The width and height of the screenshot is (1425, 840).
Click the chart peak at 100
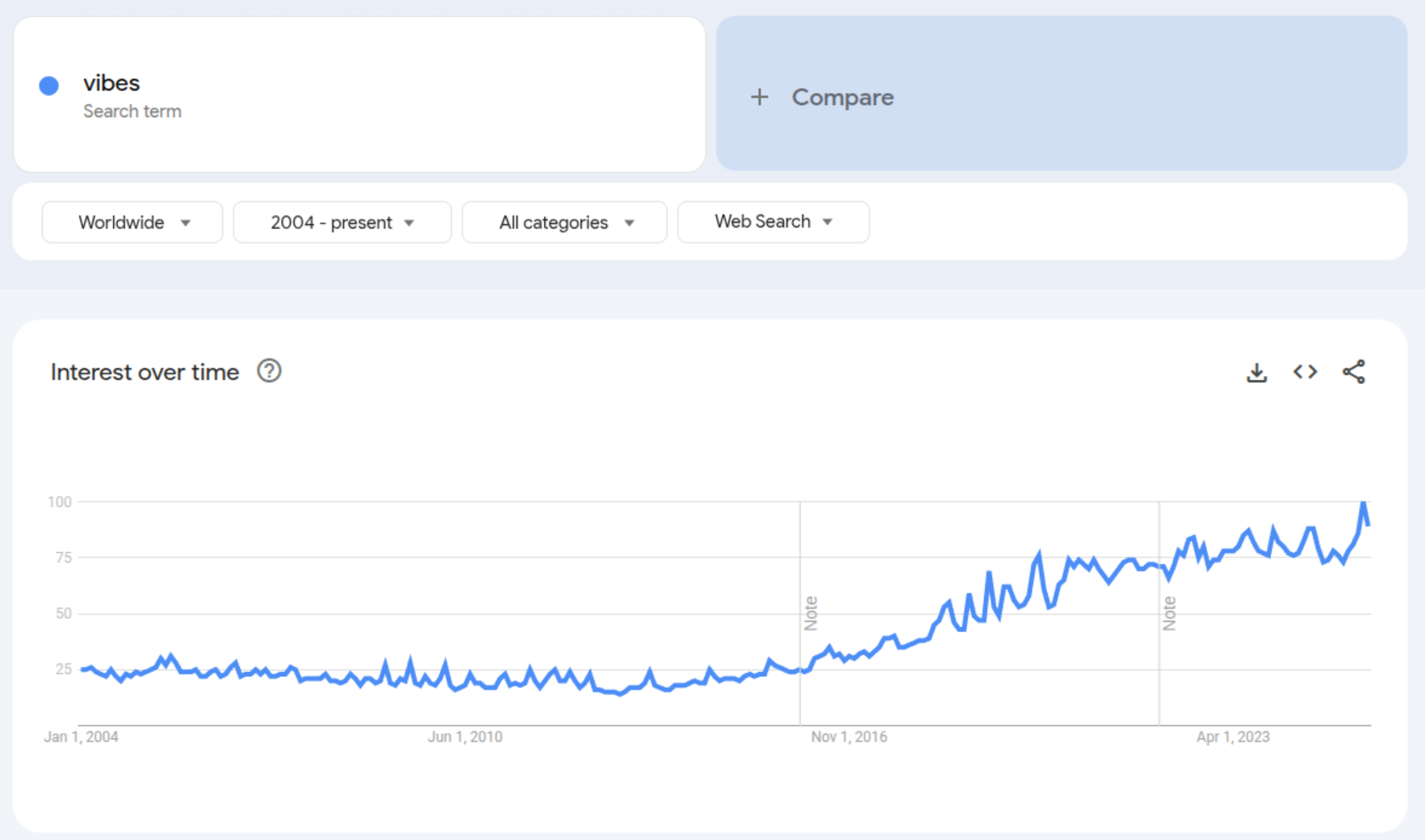(x=1364, y=504)
